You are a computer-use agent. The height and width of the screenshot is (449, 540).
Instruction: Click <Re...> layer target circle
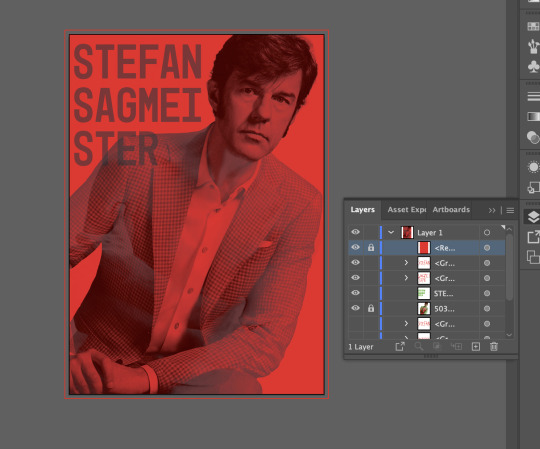(487, 248)
